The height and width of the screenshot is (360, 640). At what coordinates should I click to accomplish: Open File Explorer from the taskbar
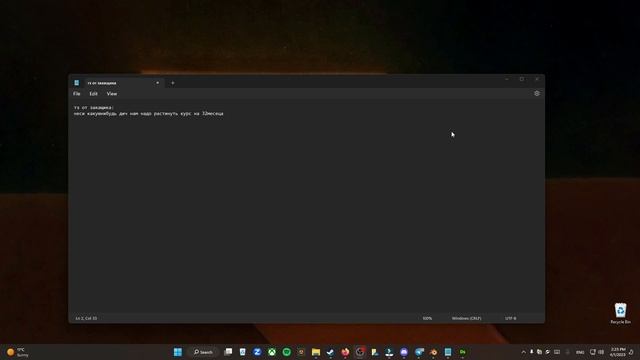[316, 352]
